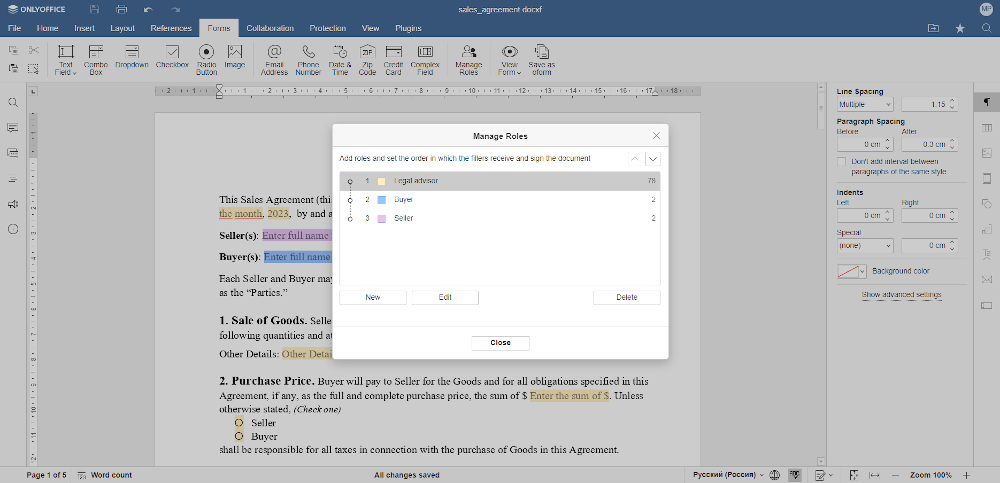1000x483 pixels.
Task: Click the Email Address field icon
Action: pyautogui.click(x=274, y=54)
